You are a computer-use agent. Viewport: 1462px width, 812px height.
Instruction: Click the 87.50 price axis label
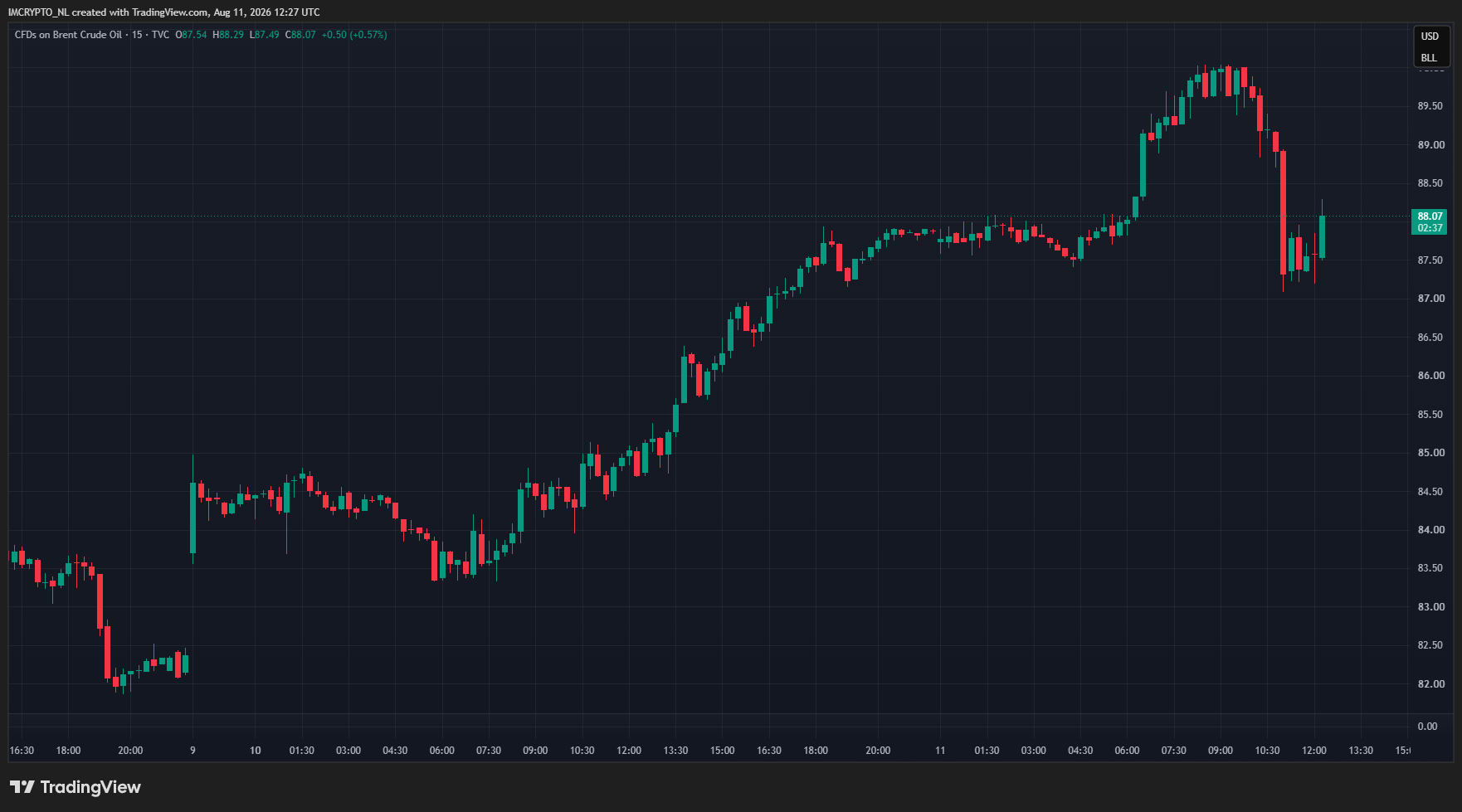point(1430,260)
